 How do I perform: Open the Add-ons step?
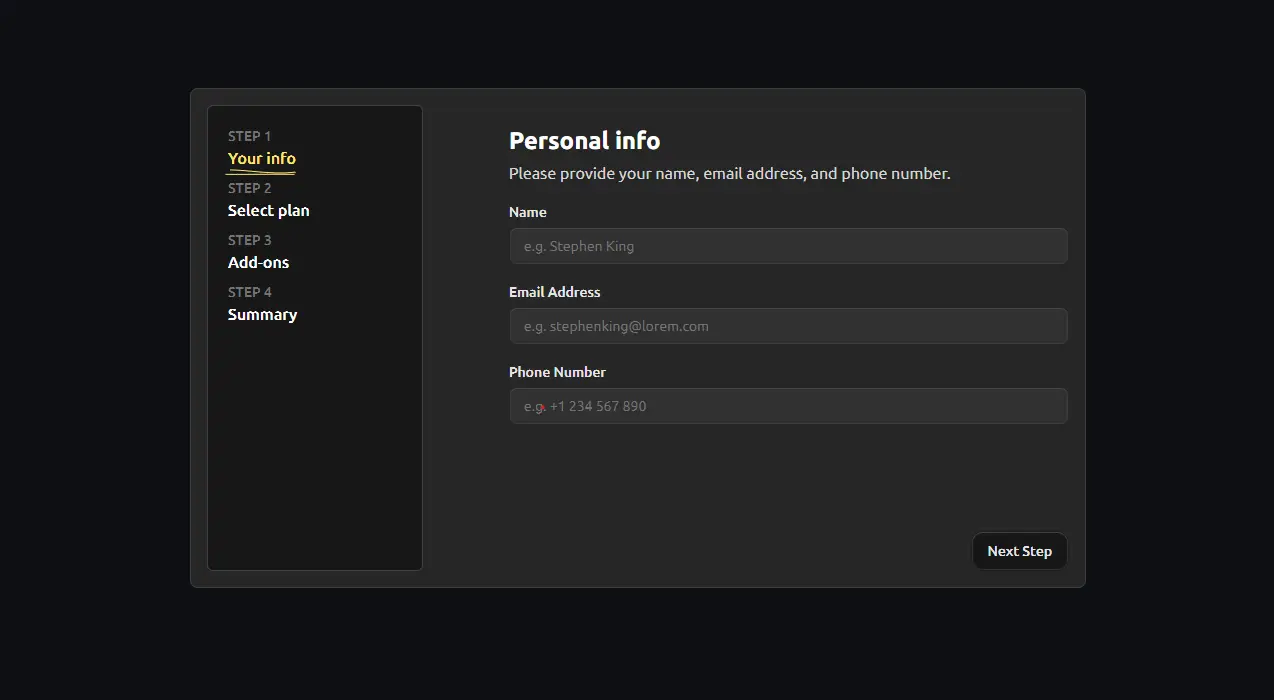click(259, 262)
